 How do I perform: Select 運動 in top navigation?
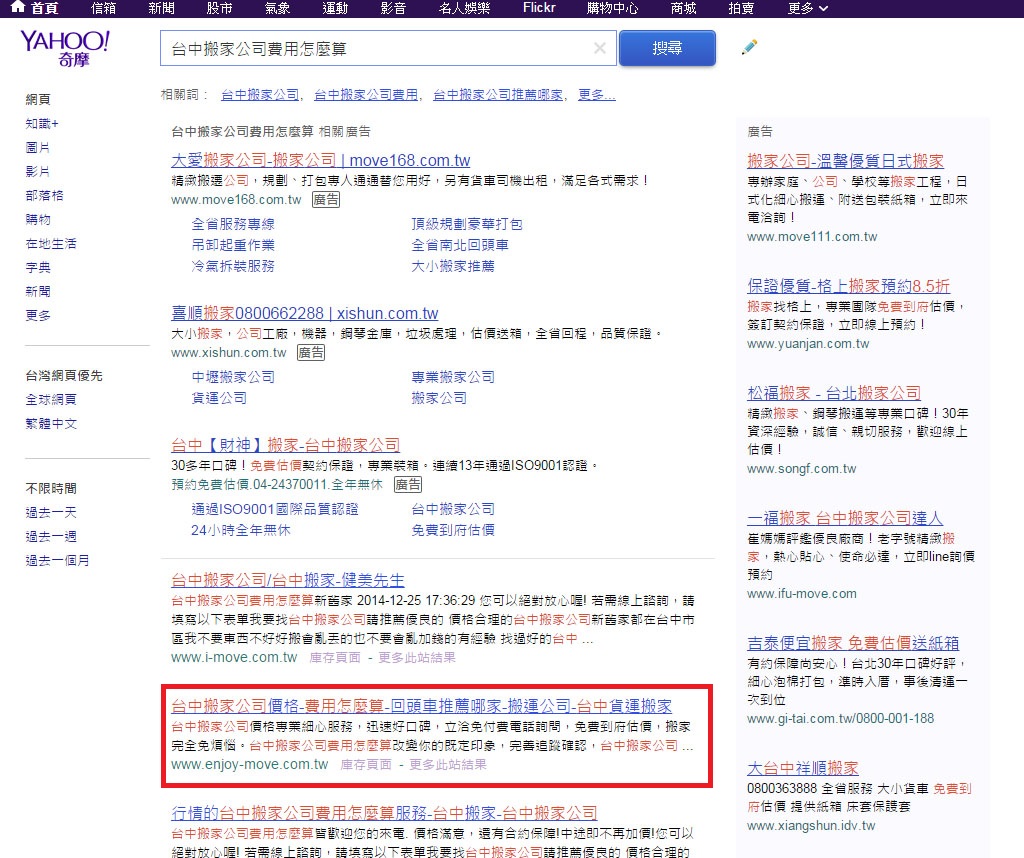tap(335, 8)
